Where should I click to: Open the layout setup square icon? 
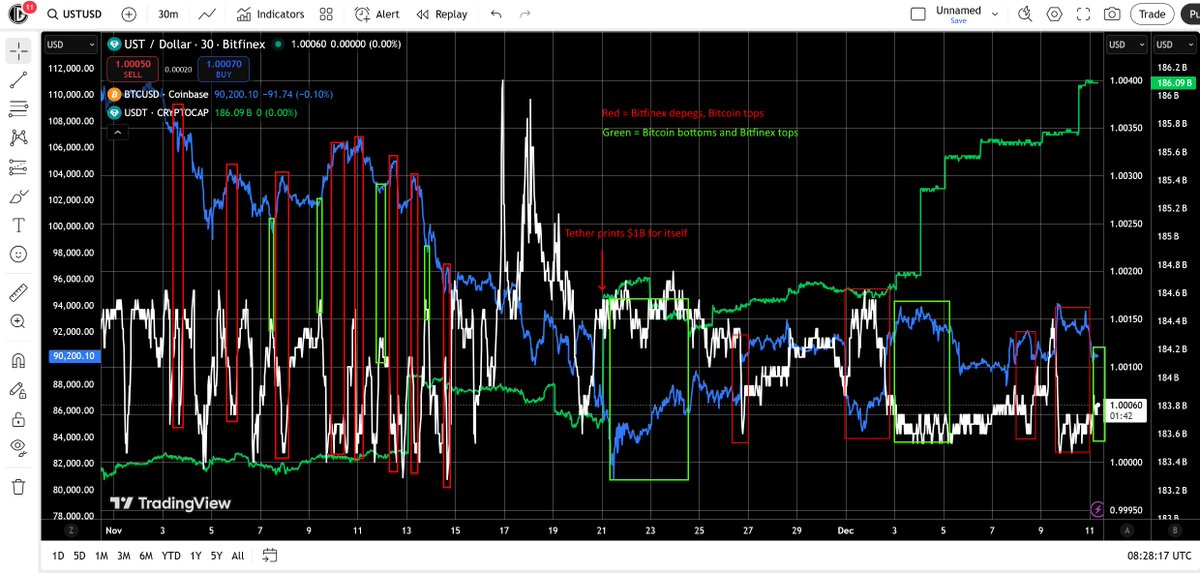point(919,14)
